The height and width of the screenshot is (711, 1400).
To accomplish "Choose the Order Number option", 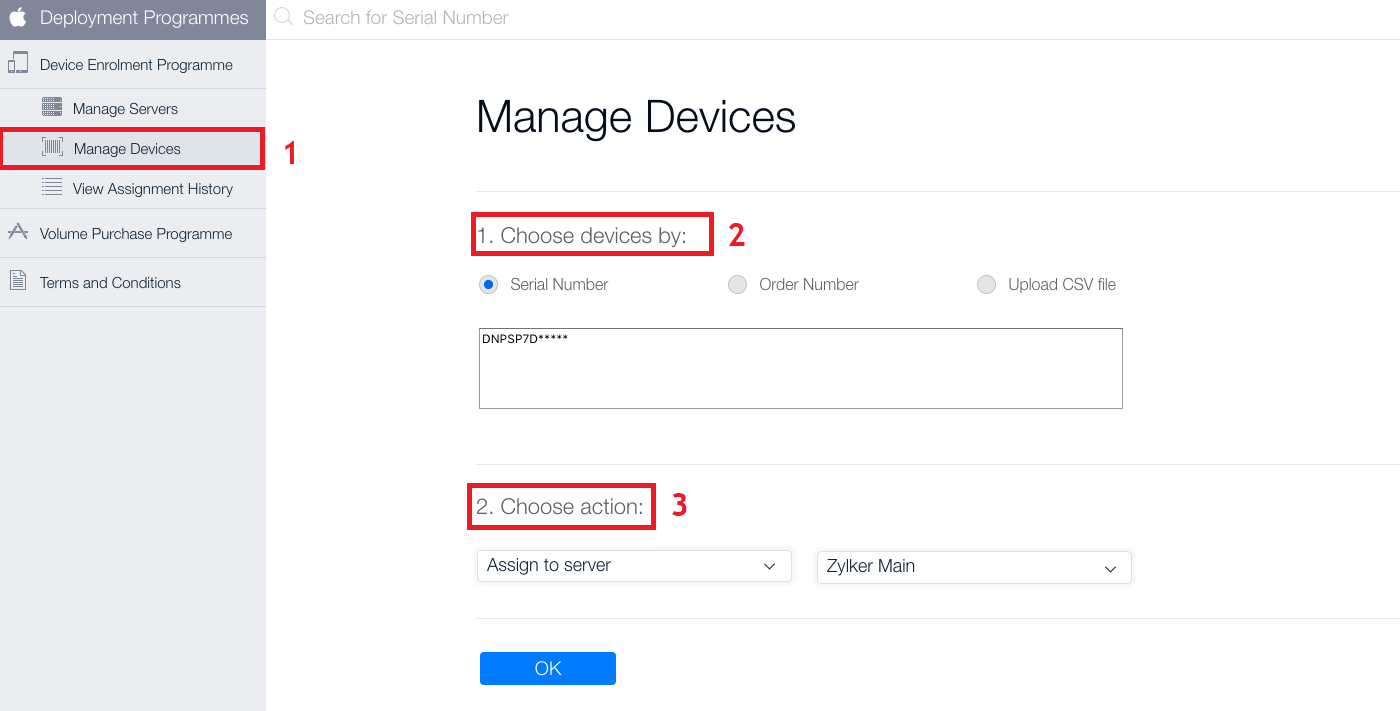I will point(737,284).
